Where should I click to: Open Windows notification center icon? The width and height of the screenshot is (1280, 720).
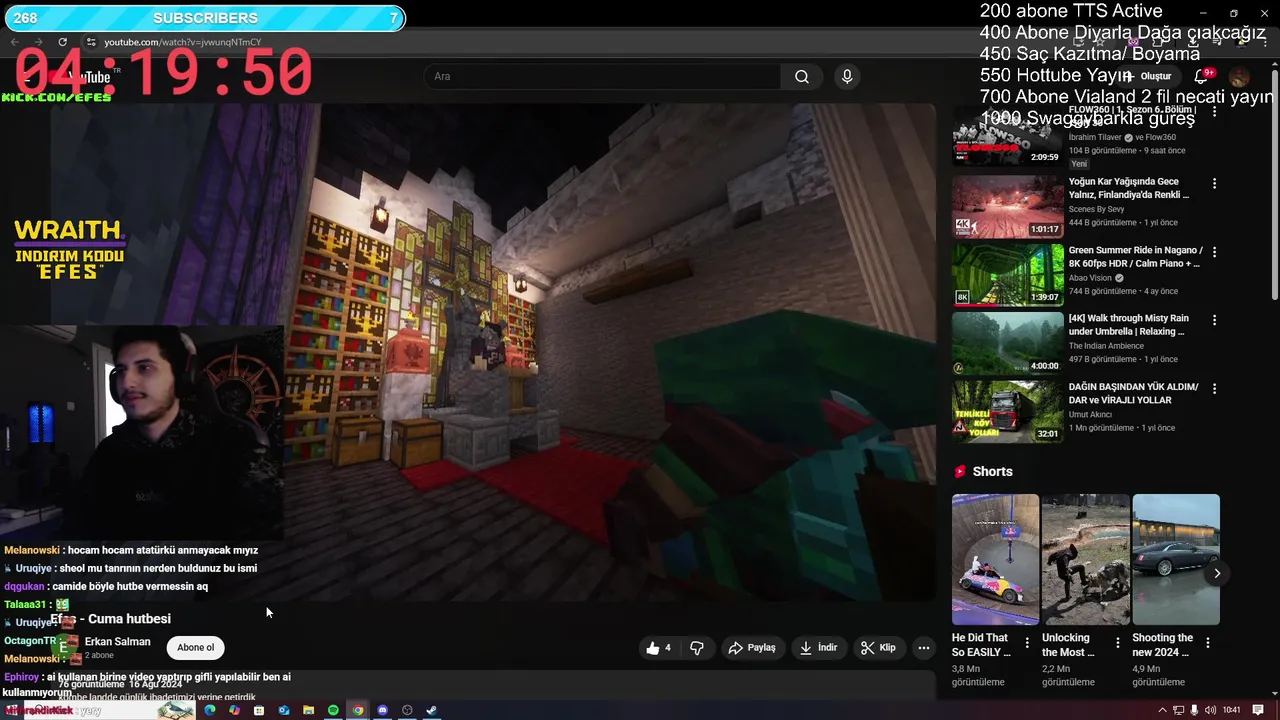pos(1258,710)
